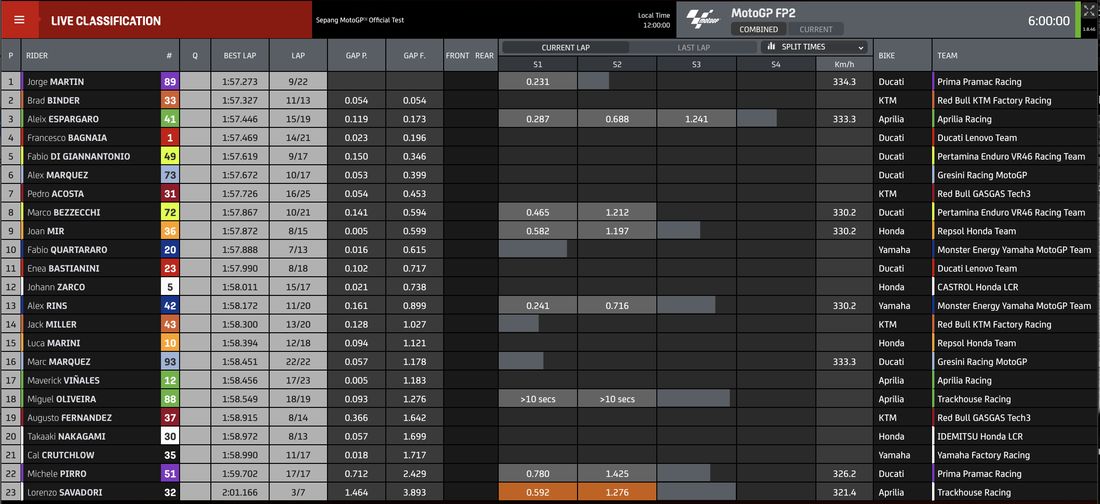Click Jorge Martin's number 89 badge

170,81
